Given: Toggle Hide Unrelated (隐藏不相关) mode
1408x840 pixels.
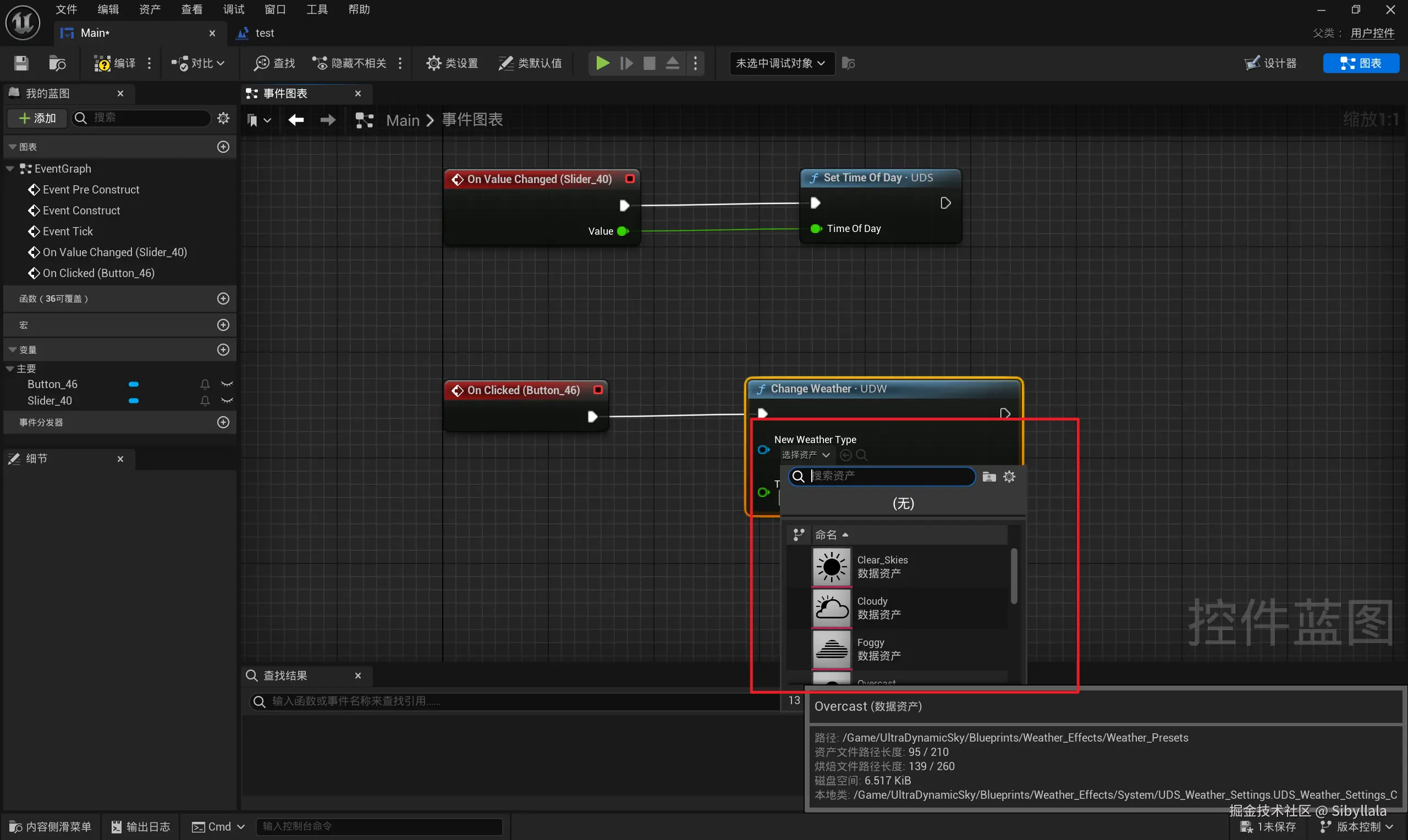Looking at the screenshot, I should click(x=350, y=63).
